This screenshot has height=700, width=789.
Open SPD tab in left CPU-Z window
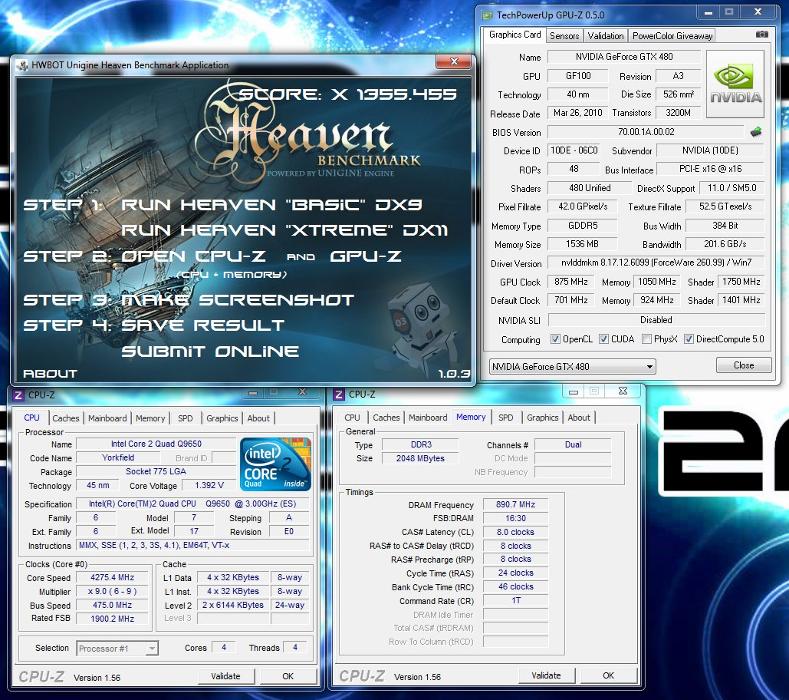click(x=185, y=418)
